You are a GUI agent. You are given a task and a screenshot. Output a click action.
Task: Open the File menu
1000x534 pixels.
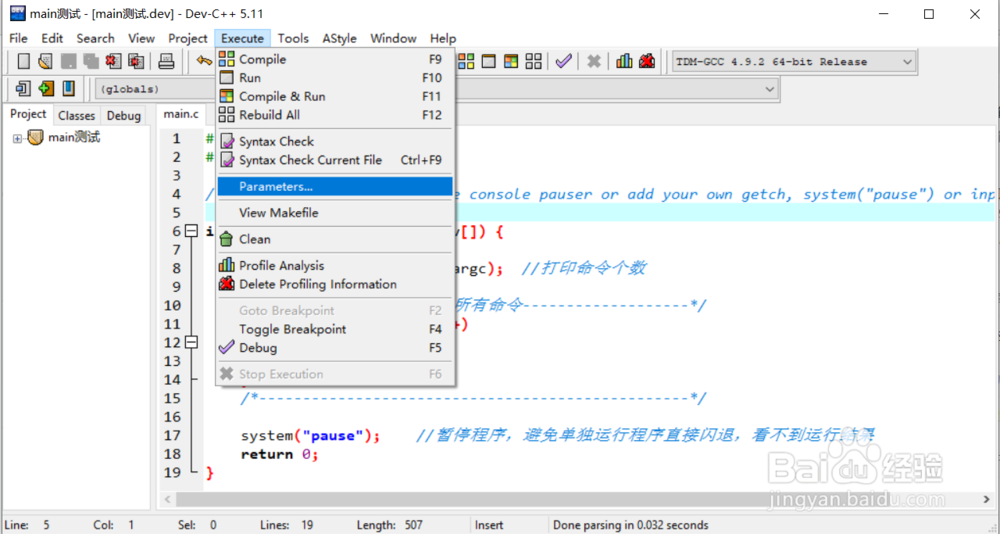point(18,38)
